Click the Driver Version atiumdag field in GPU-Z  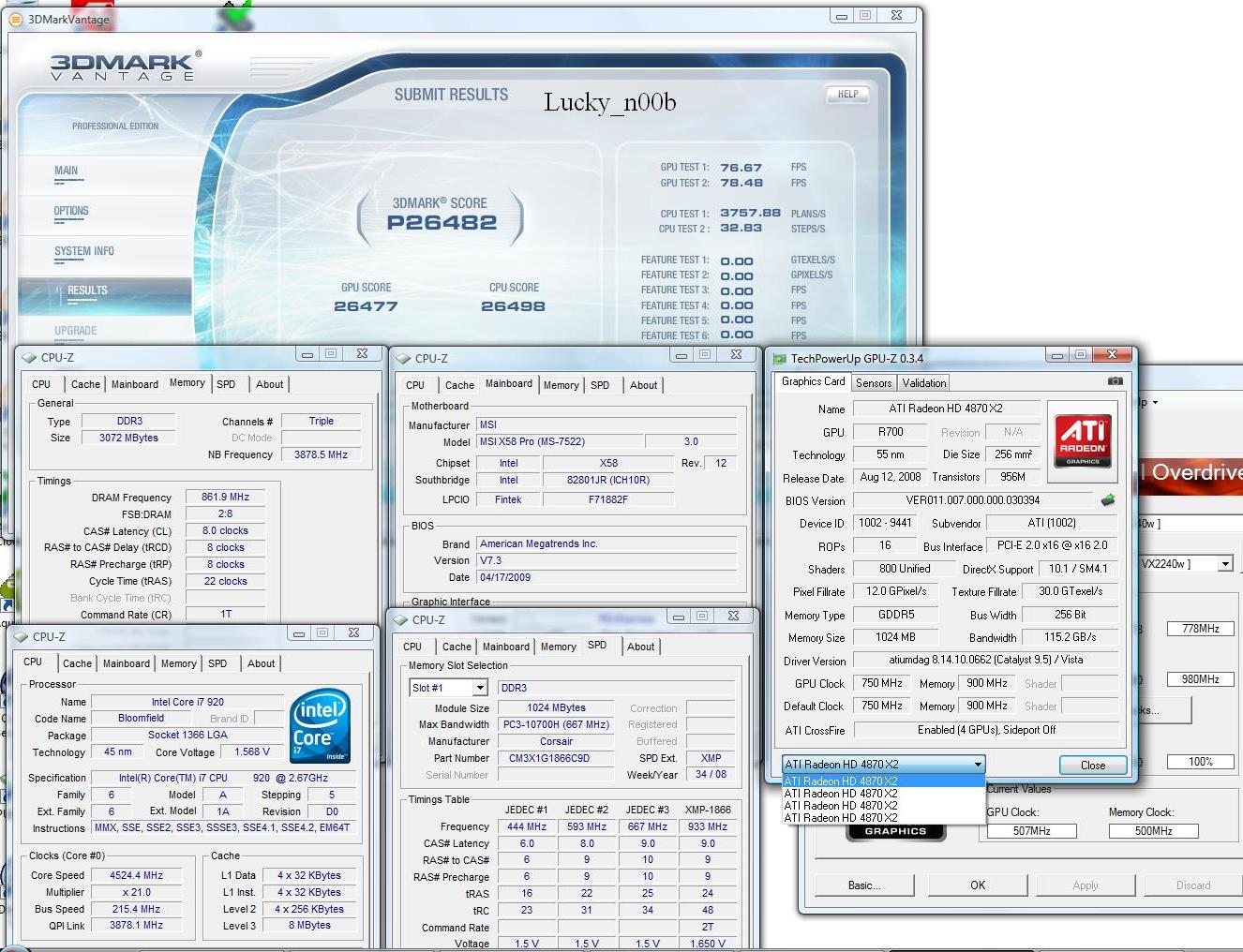pyautogui.click(x=986, y=660)
